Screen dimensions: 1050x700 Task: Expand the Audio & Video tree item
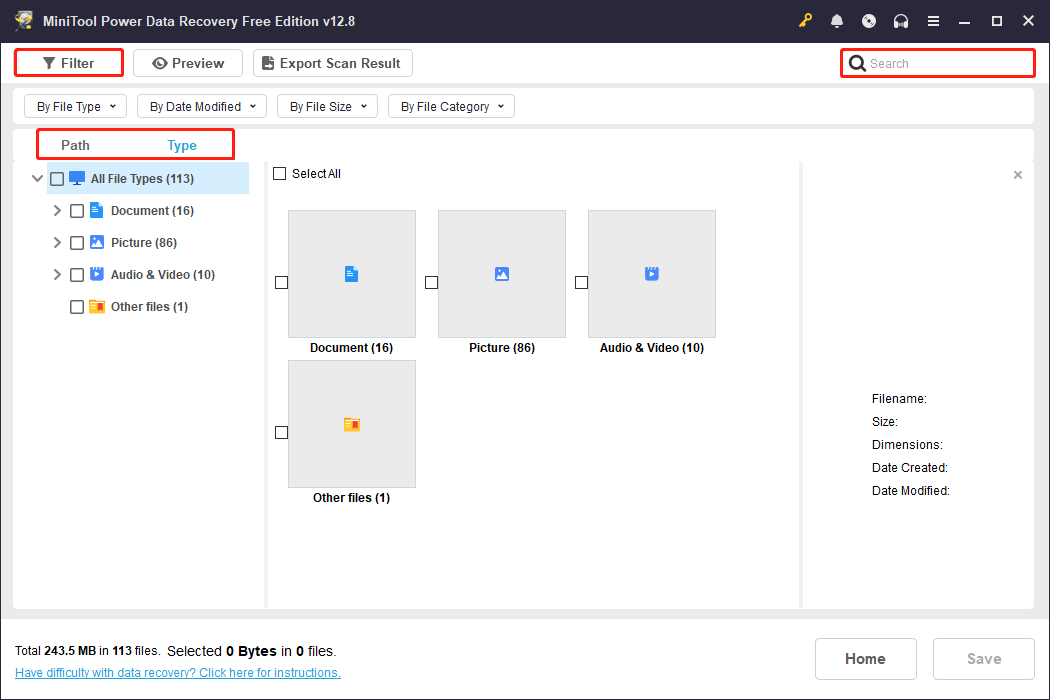[57, 274]
